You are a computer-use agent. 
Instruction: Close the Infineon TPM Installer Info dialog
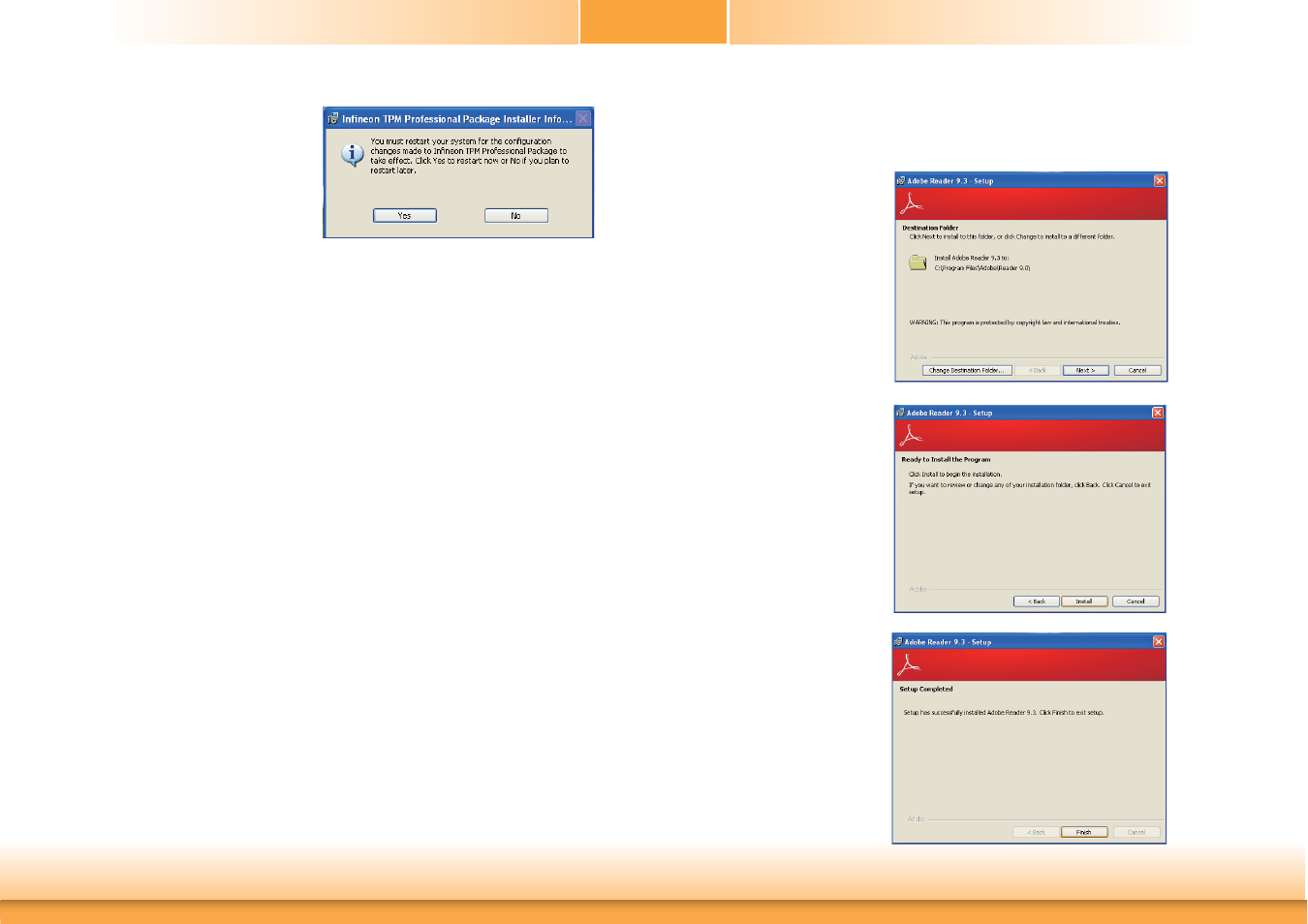point(583,118)
